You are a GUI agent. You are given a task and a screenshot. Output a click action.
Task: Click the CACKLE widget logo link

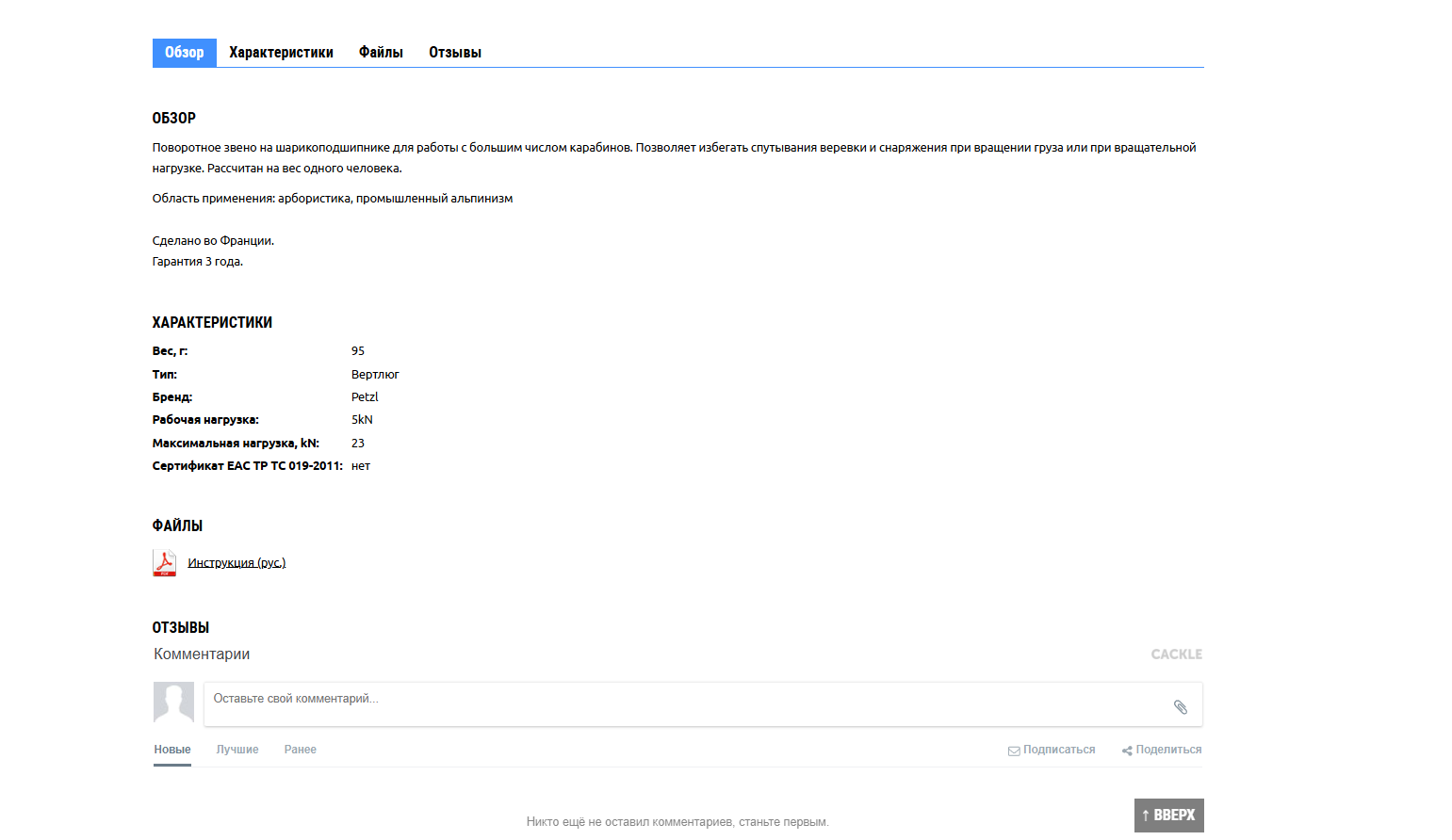1177,654
